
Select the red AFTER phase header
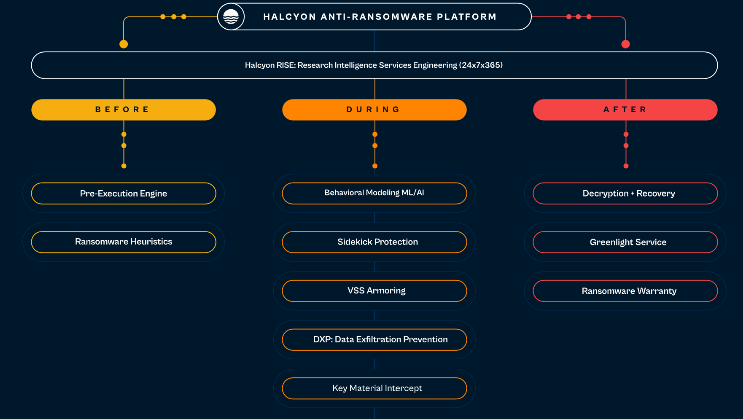point(625,110)
